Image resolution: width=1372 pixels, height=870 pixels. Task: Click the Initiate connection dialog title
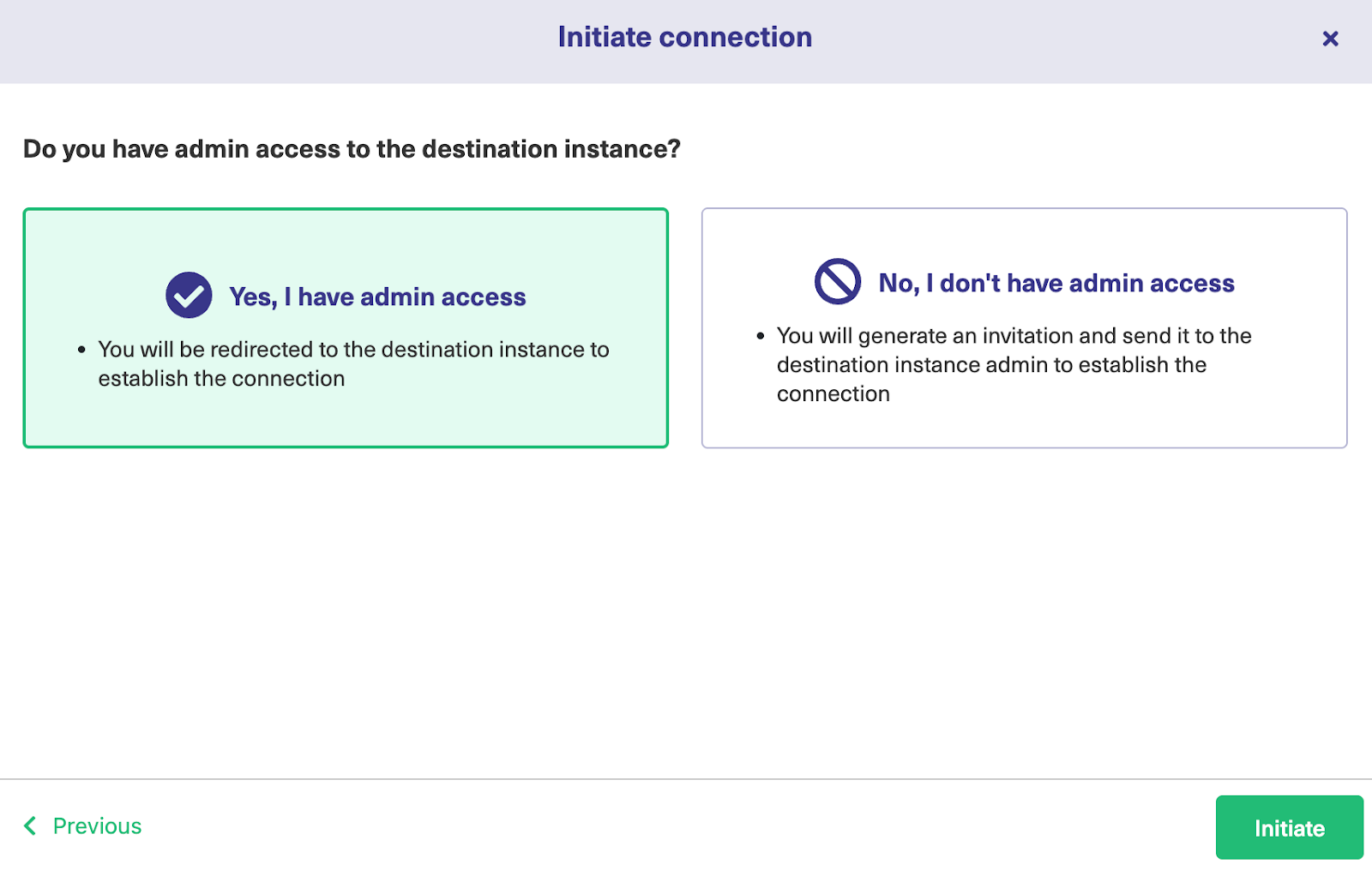pyautogui.click(x=684, y=37)
